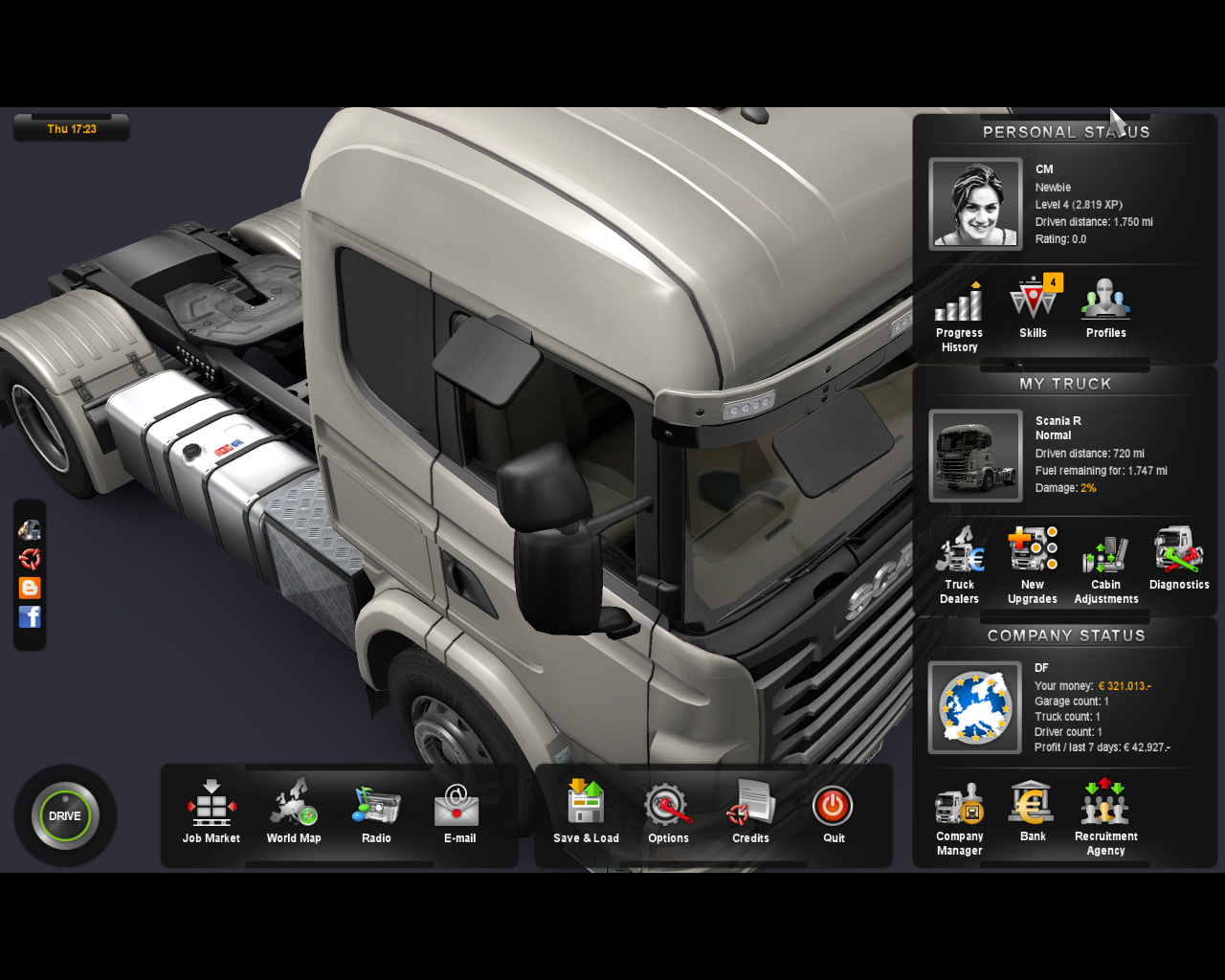Open the Save & Load menu
Screen dimensions: 1225x980
point(586,812)
